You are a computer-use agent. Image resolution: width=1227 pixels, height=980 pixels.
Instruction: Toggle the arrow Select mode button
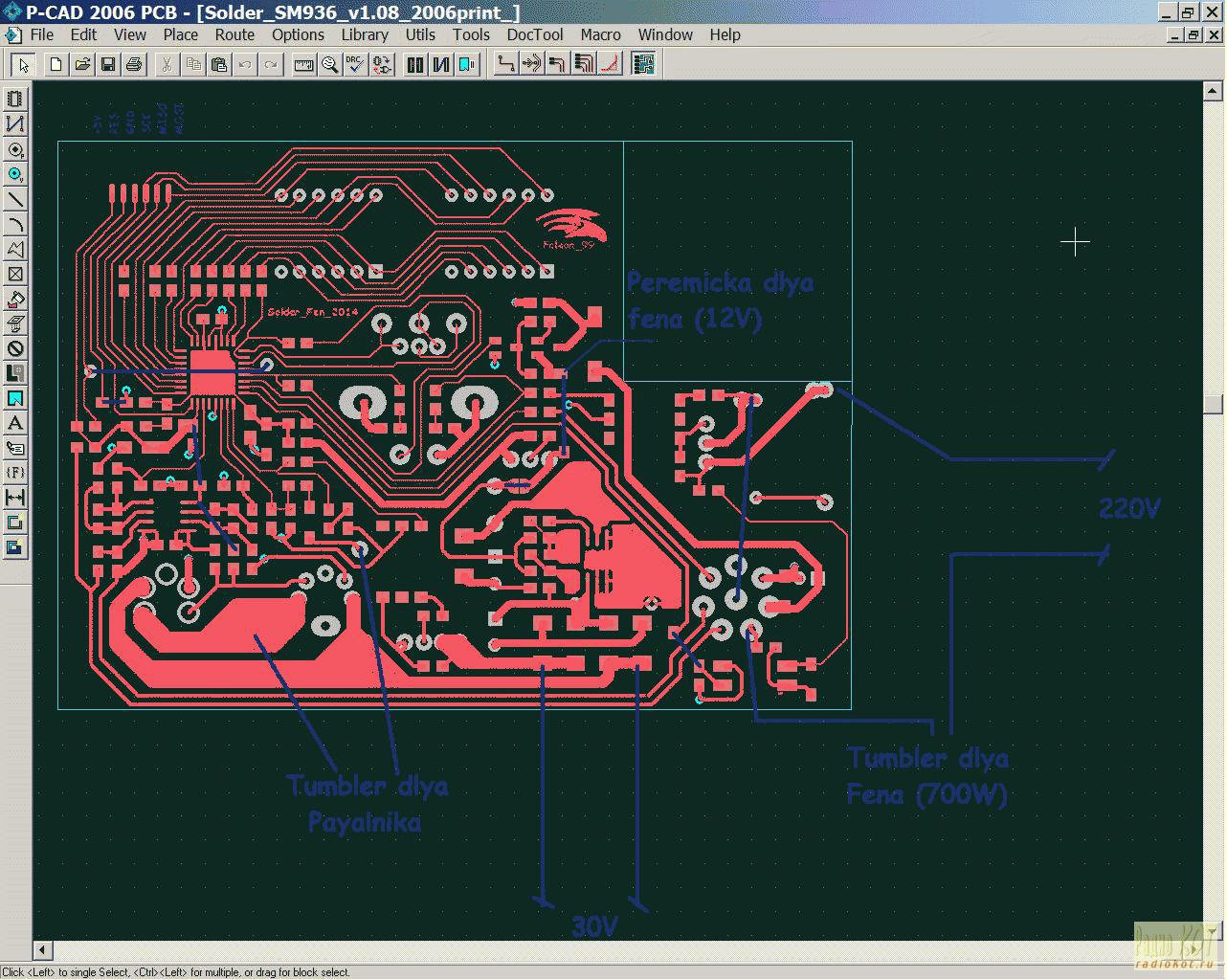(23, 64)
